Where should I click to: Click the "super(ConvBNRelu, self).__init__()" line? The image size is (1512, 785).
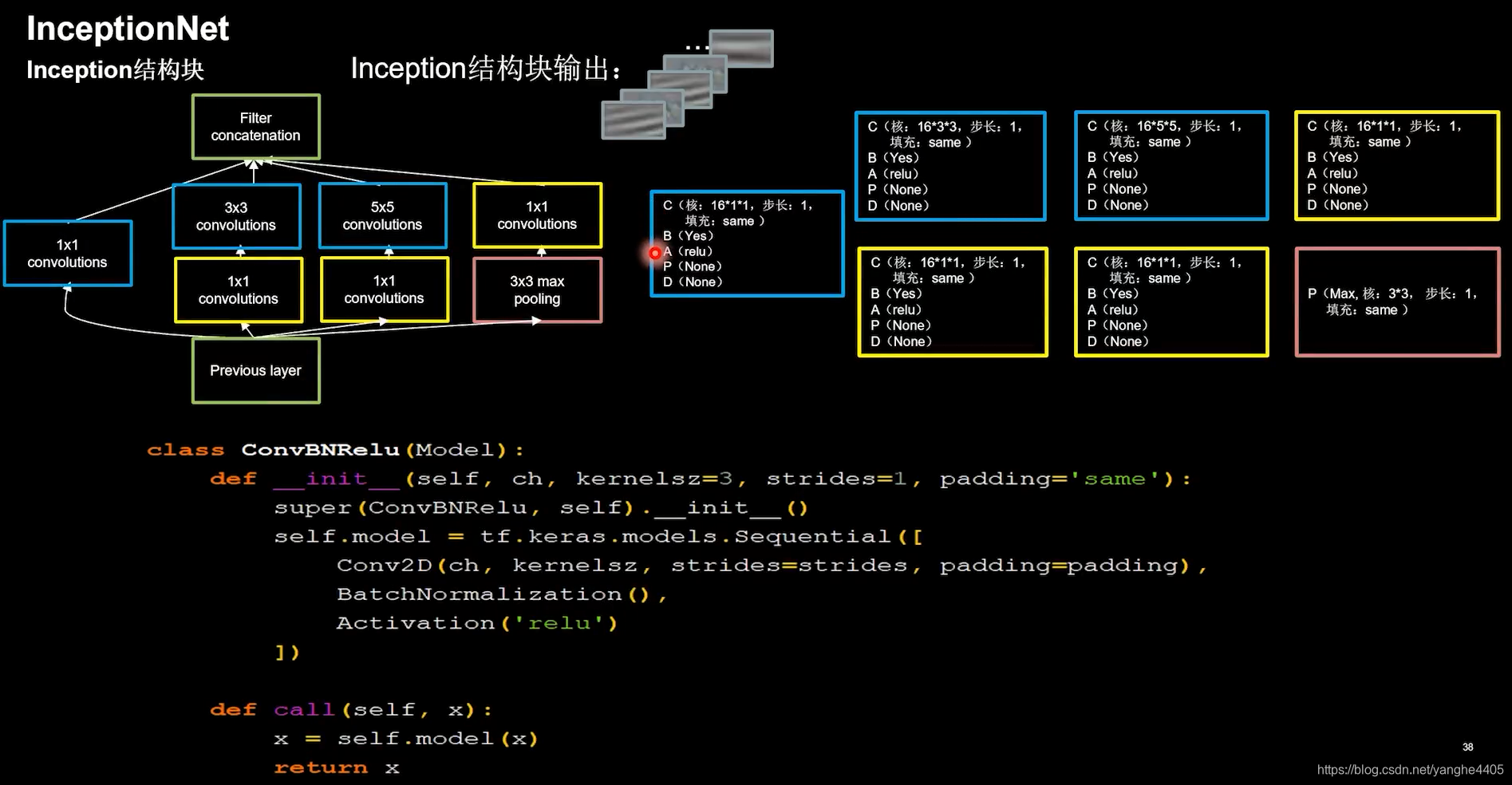(541, 508)
